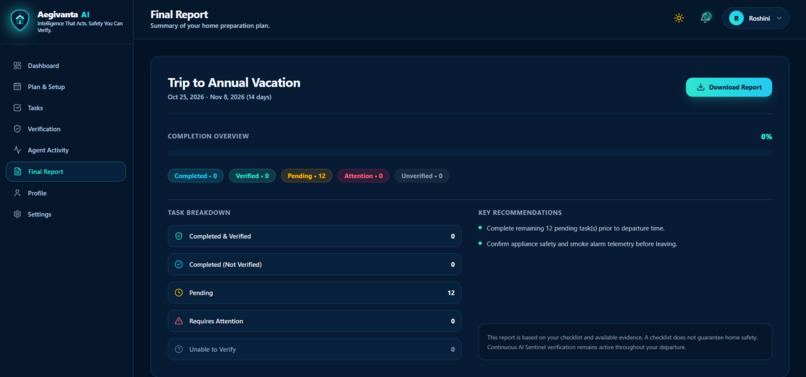This screenshot has width=806, height=377.
Task: Open Agent Activity from sidebar
Action: [66, 150]
